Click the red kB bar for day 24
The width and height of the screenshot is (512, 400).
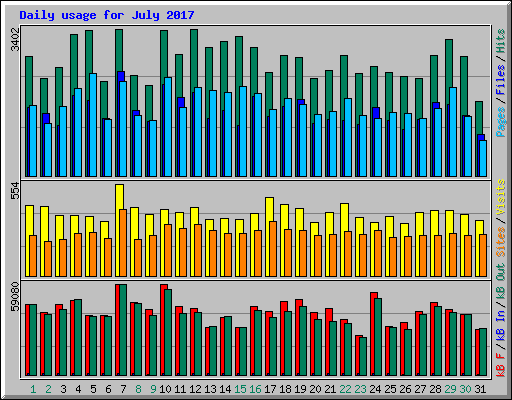(x=373, y=334)
